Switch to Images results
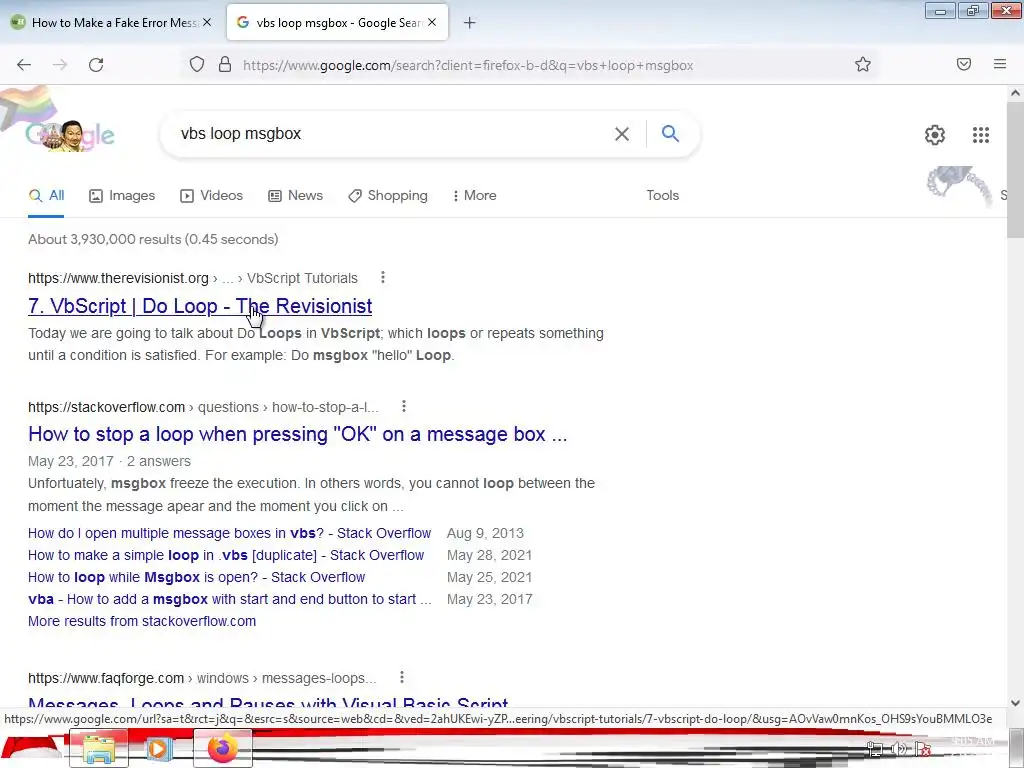This screenshot has width=1024, height=768. tap(122, 195)
